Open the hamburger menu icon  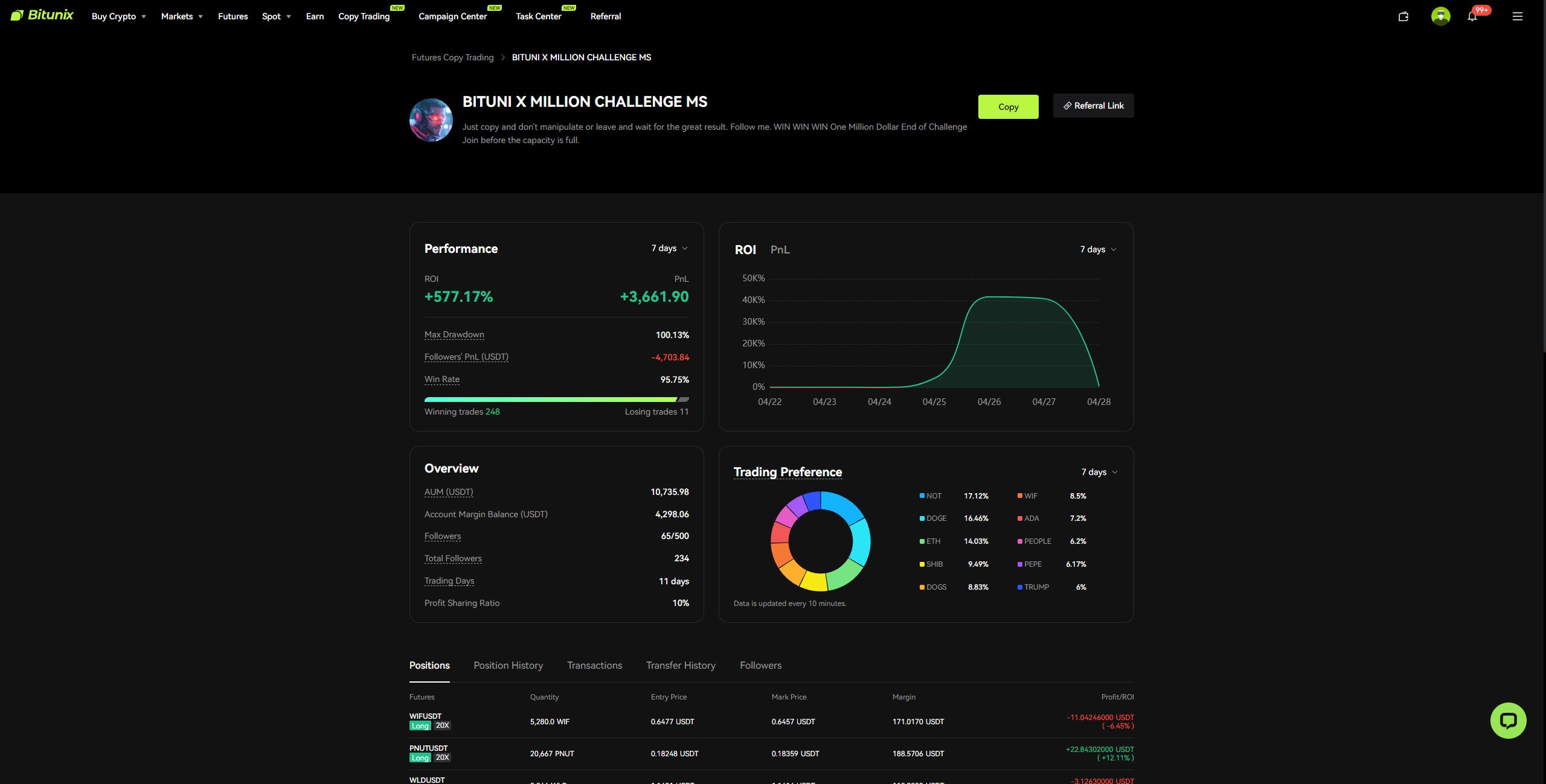[1517, 16]
